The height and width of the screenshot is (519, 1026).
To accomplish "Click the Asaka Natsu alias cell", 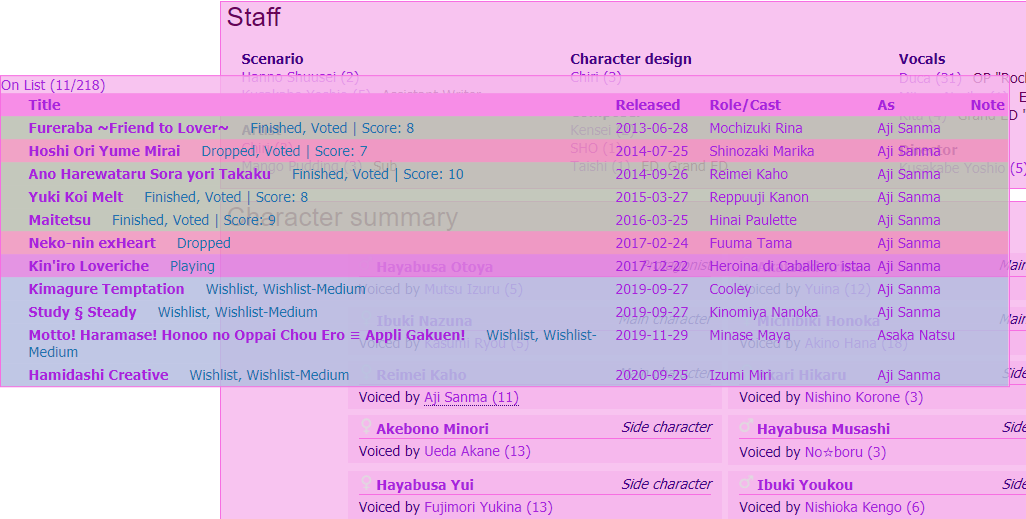I will [x=916, y=335].
